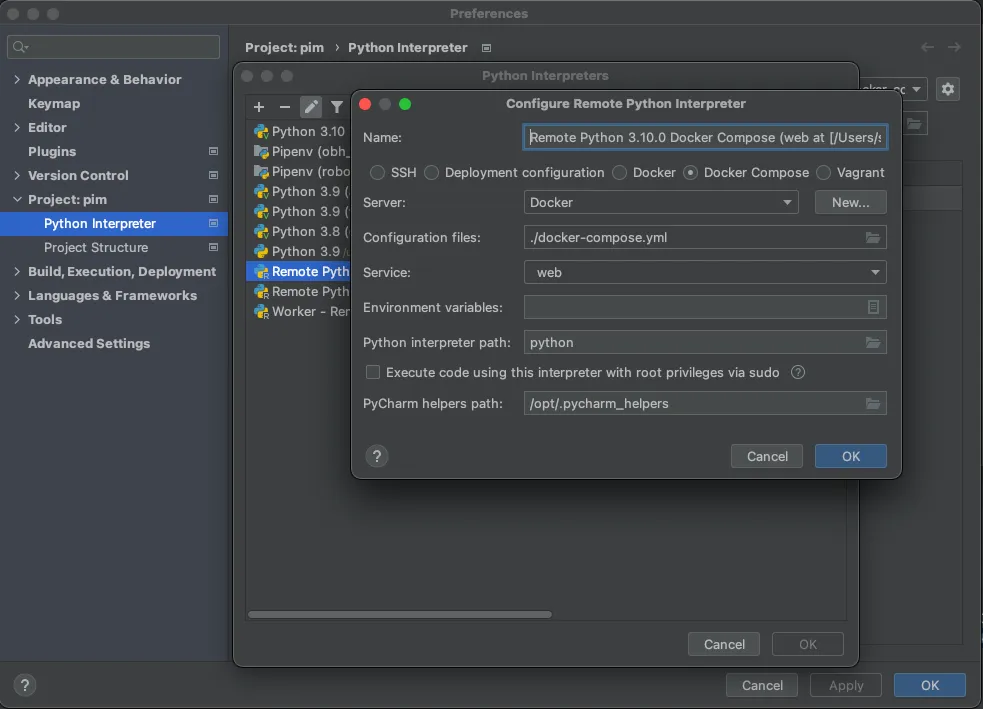
Task: Open the Server dropdown showing Docker
Action: click(x=661, y=202)
